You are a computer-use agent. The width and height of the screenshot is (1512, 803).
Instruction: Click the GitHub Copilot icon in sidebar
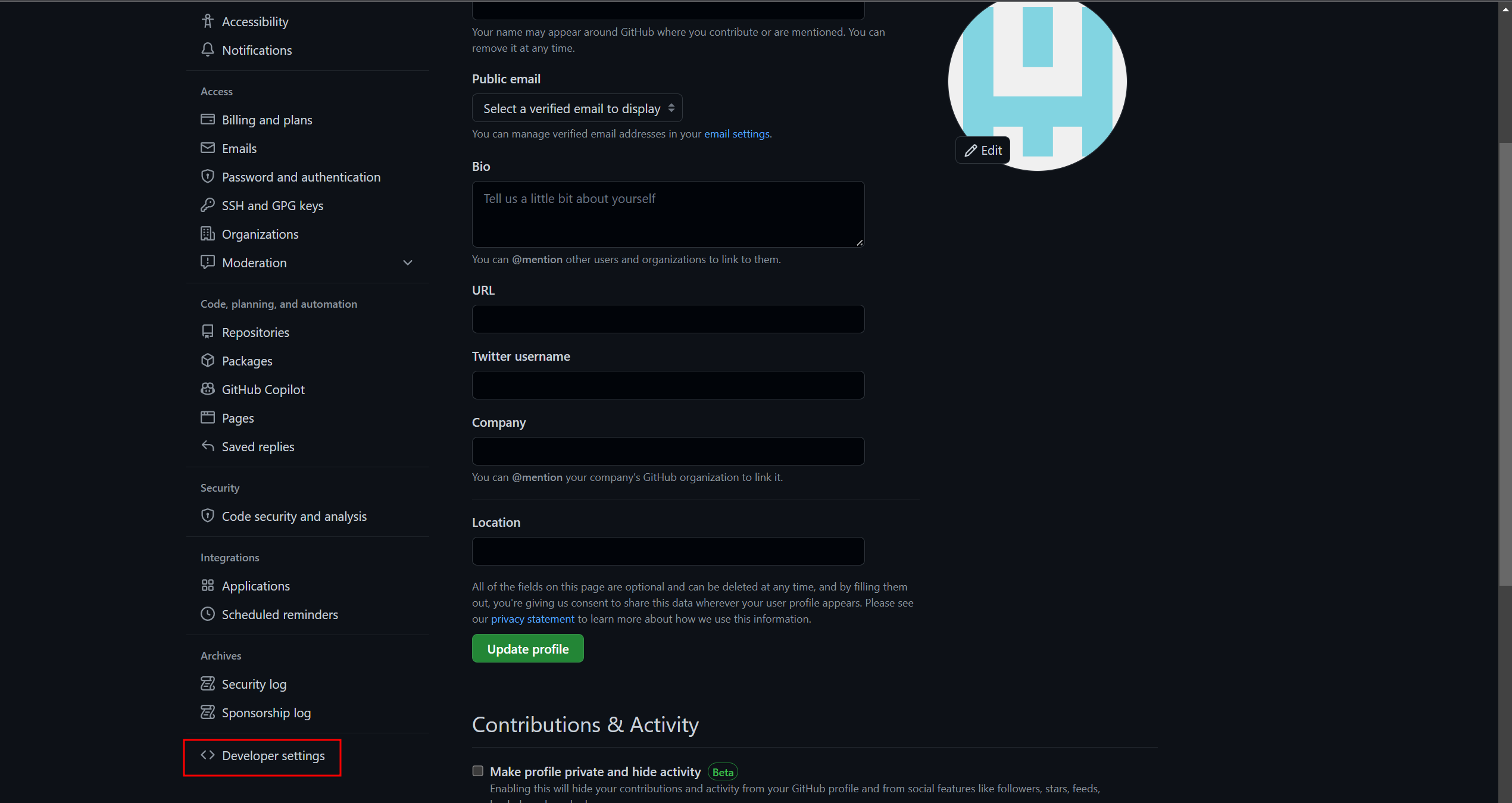[207, 389]
